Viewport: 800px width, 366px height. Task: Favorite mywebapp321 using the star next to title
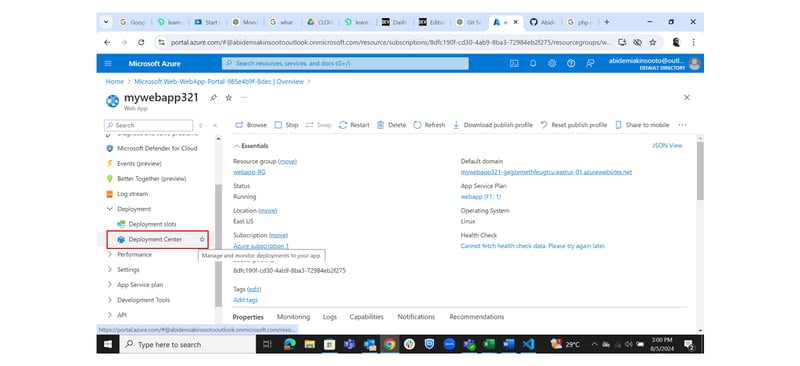pyautogui.click(x=229, y=97)
